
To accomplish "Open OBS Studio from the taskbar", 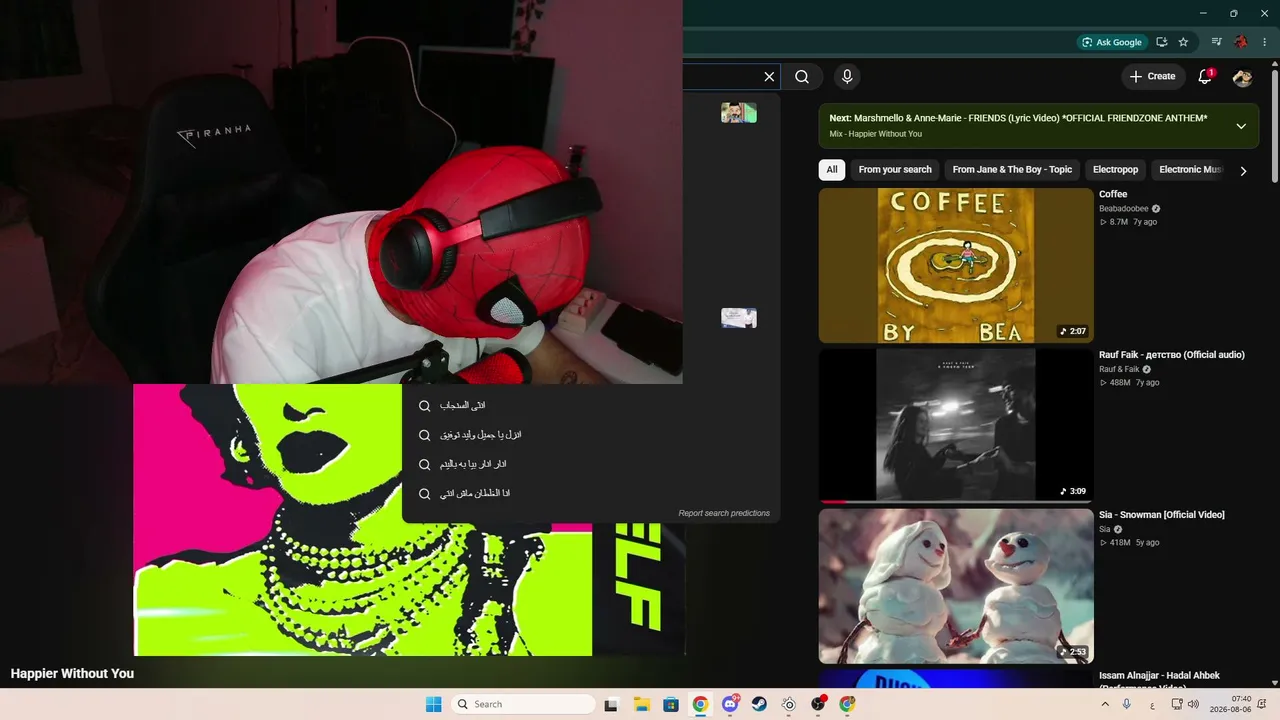I will pyautogui.click(x=818, y=704).
